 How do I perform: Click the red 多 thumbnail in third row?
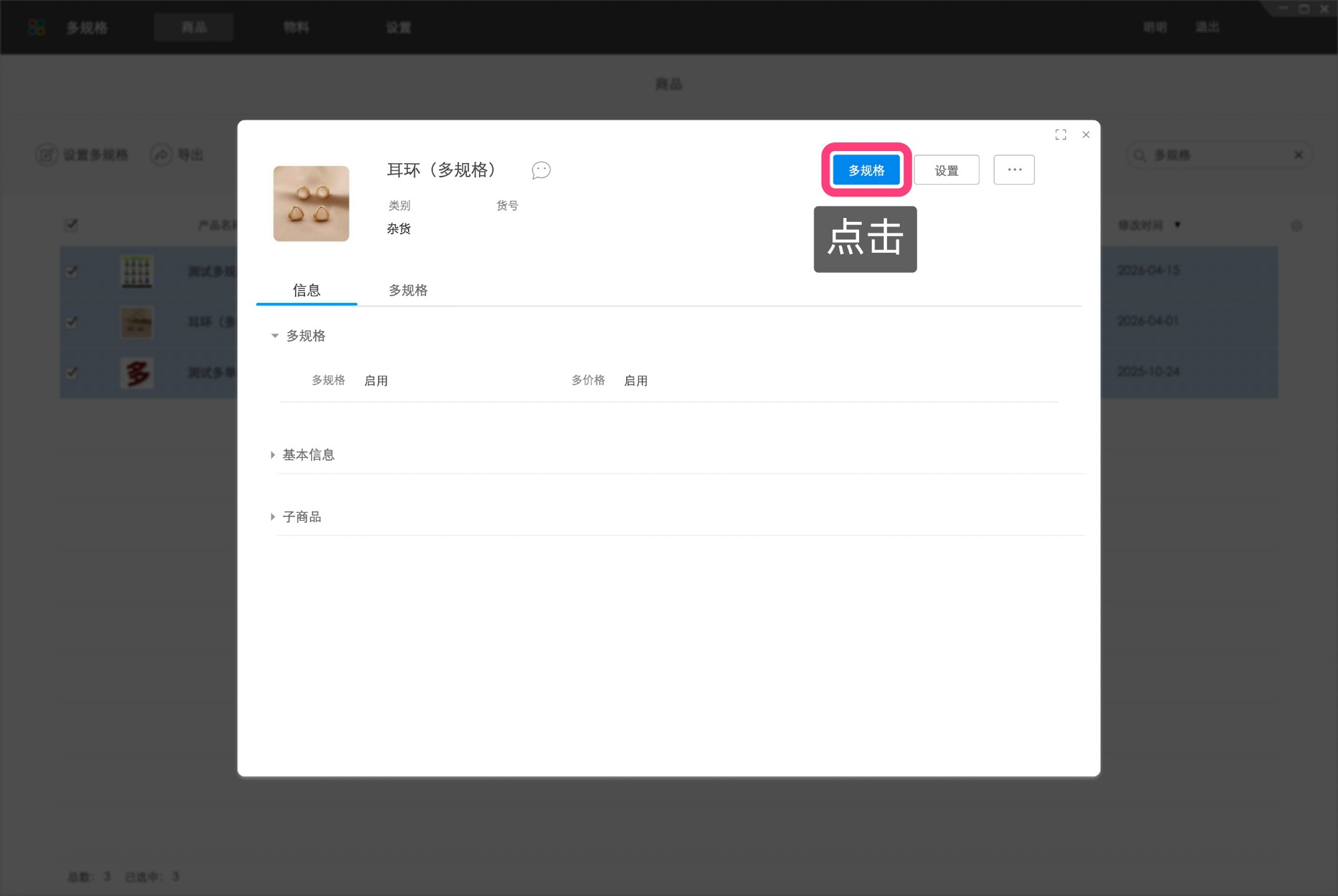[137, 372]
